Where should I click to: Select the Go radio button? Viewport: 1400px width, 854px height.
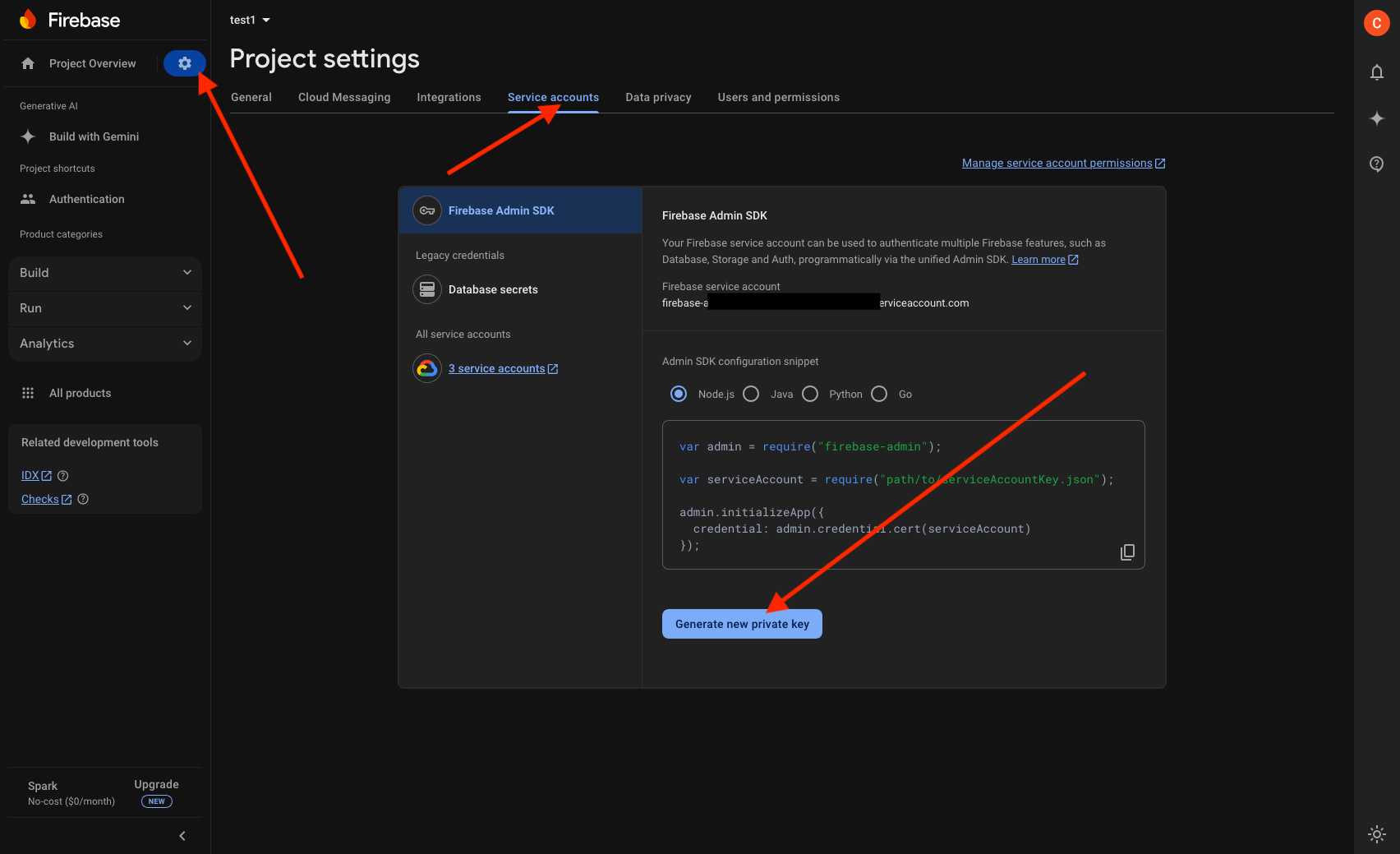(879, 394)
